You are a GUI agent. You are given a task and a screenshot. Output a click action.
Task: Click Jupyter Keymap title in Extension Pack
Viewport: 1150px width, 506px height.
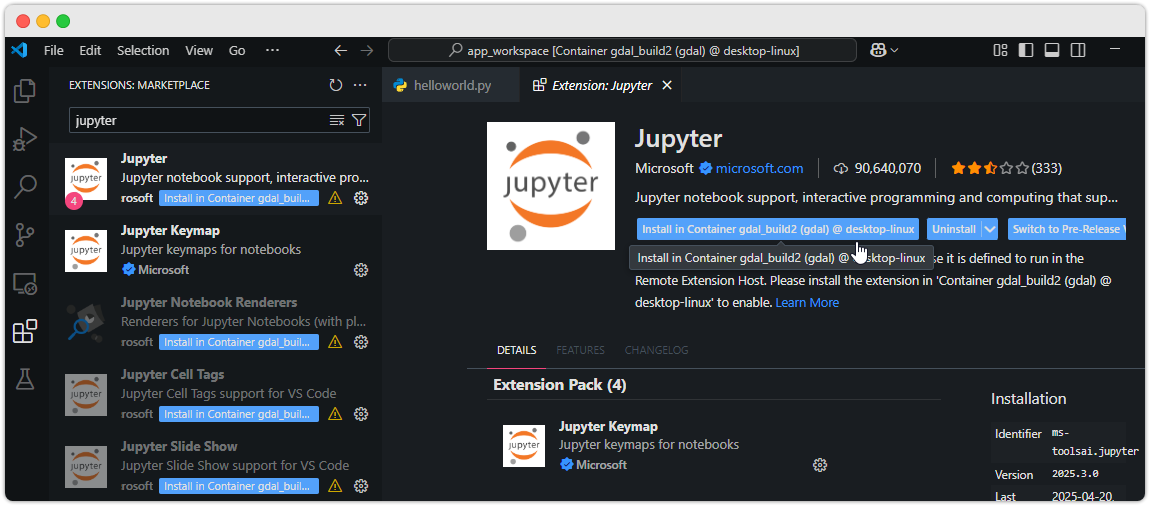point(608,426)
